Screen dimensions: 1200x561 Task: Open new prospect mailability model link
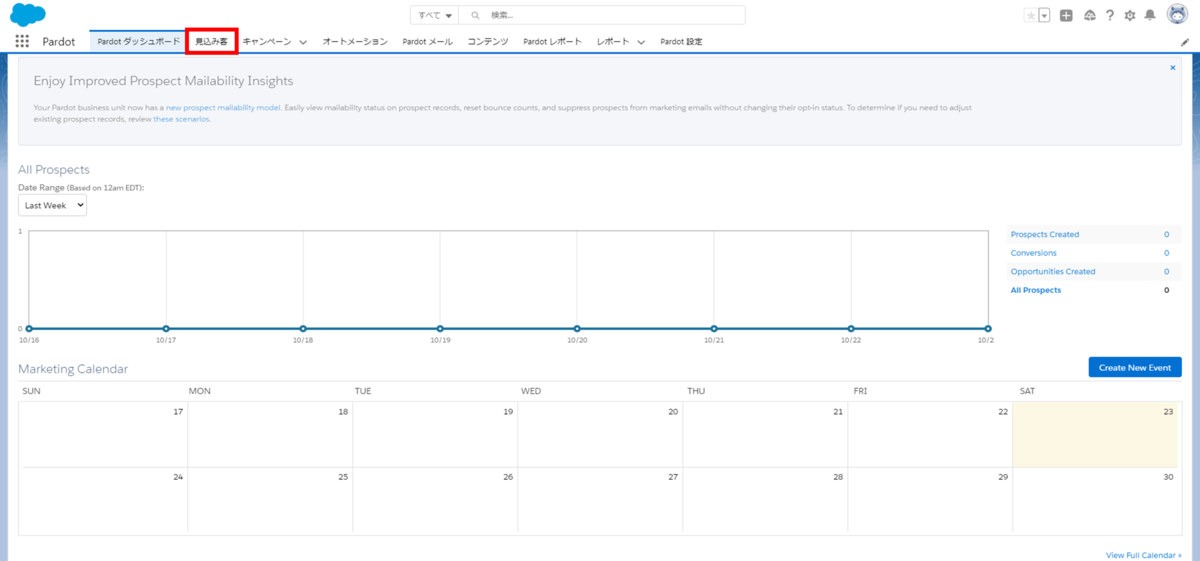[223, 107]
